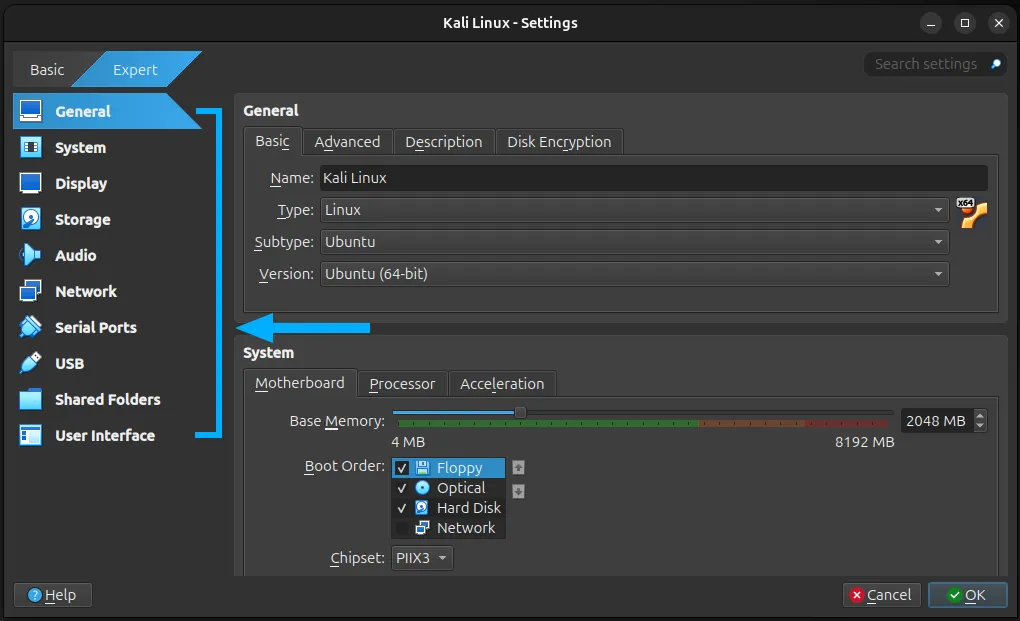
Task: Uncheck the Hard Disk boot device checkbox
Action: tap(402, 509)
